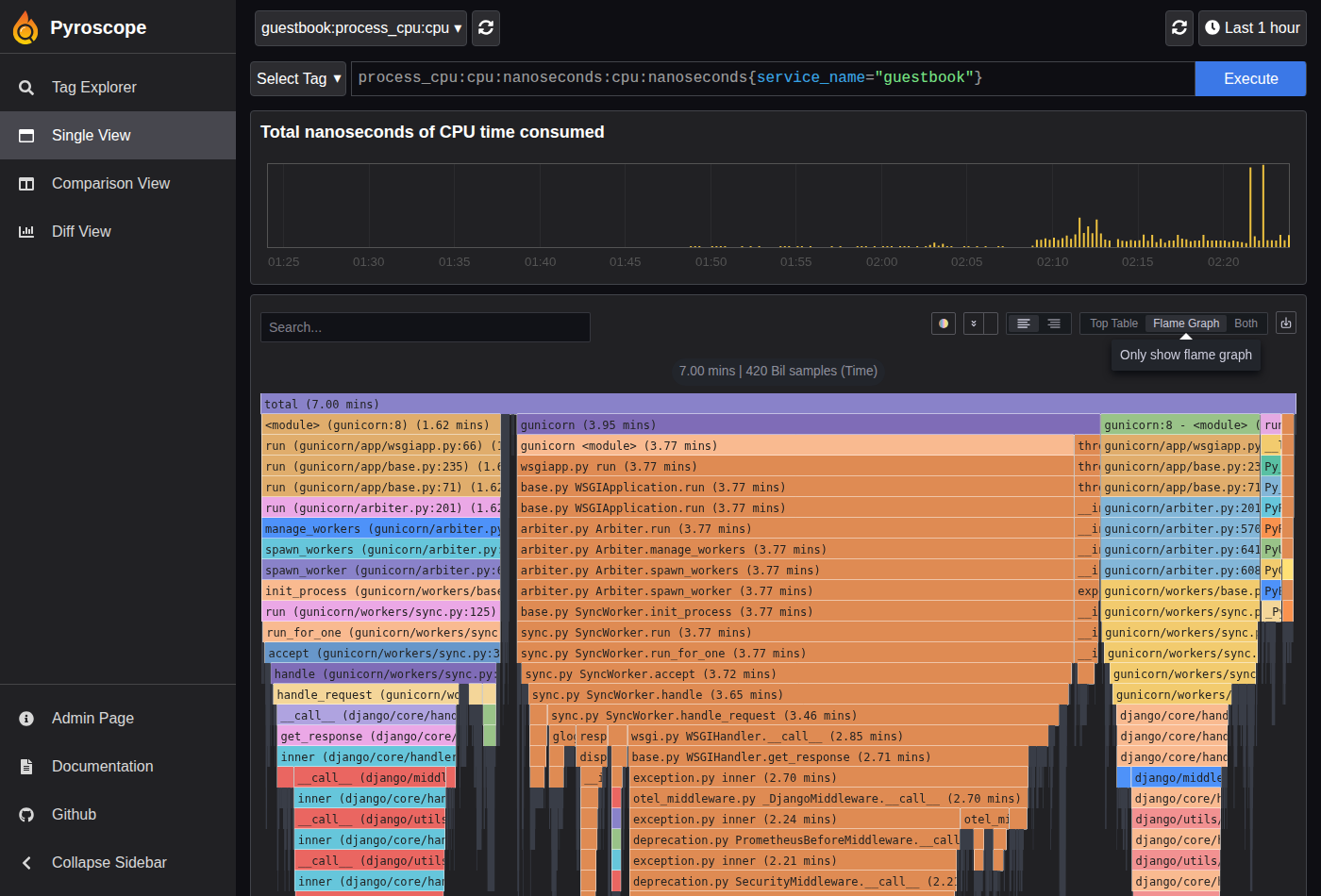Open the Github link in sidebar

coord(118,815)
